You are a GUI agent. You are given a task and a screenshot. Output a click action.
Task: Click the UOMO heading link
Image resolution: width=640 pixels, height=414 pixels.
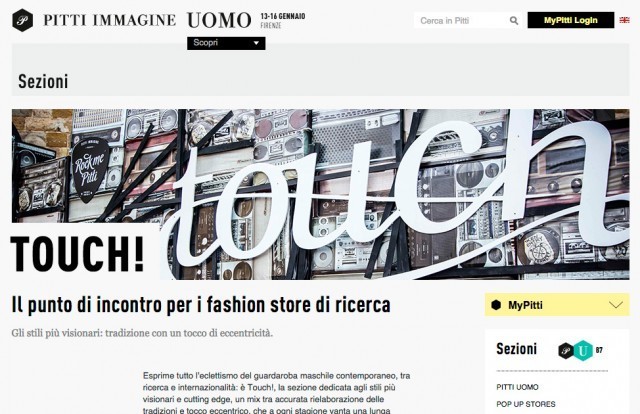219,20
